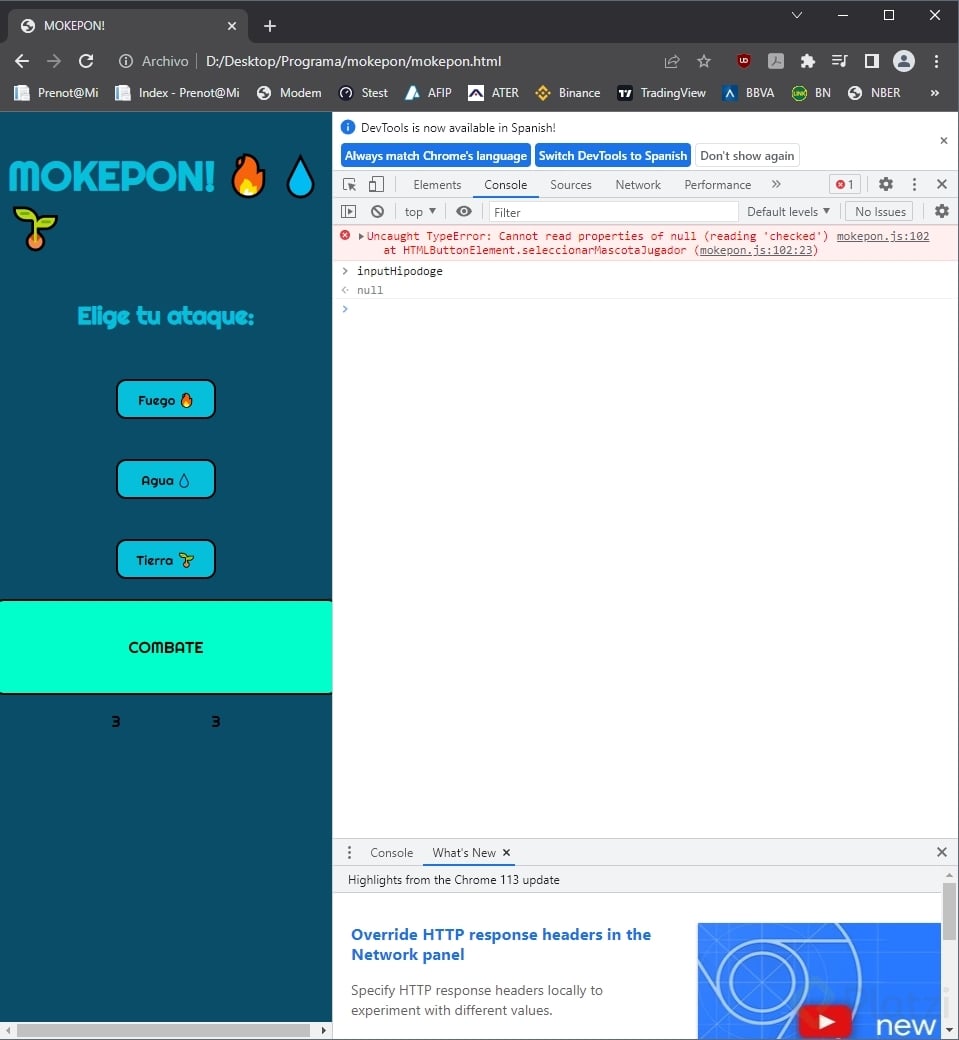Toggle the browser side panel
The width and height of the screenshot is (959, 1040).
pos(871,61)
